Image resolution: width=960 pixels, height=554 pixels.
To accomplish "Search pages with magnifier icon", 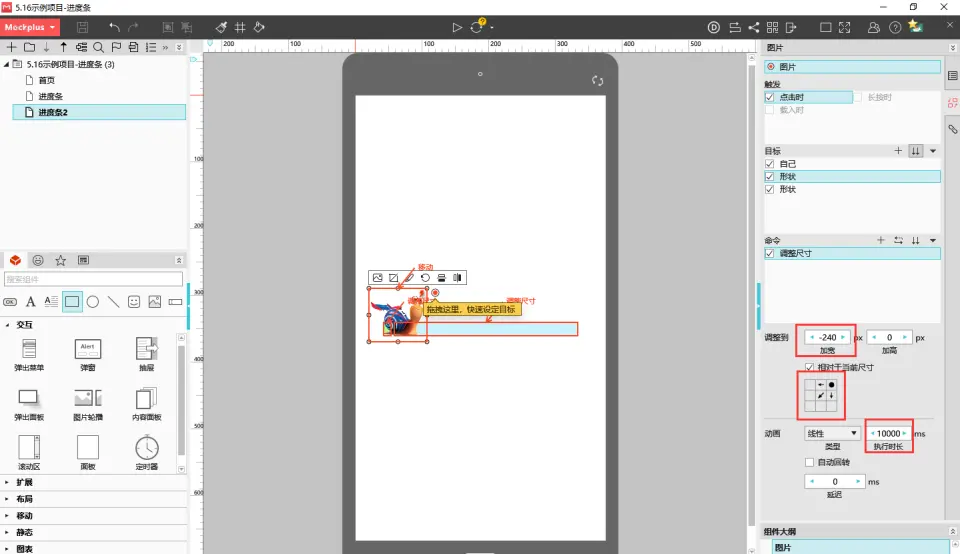I will coord(98,47).
